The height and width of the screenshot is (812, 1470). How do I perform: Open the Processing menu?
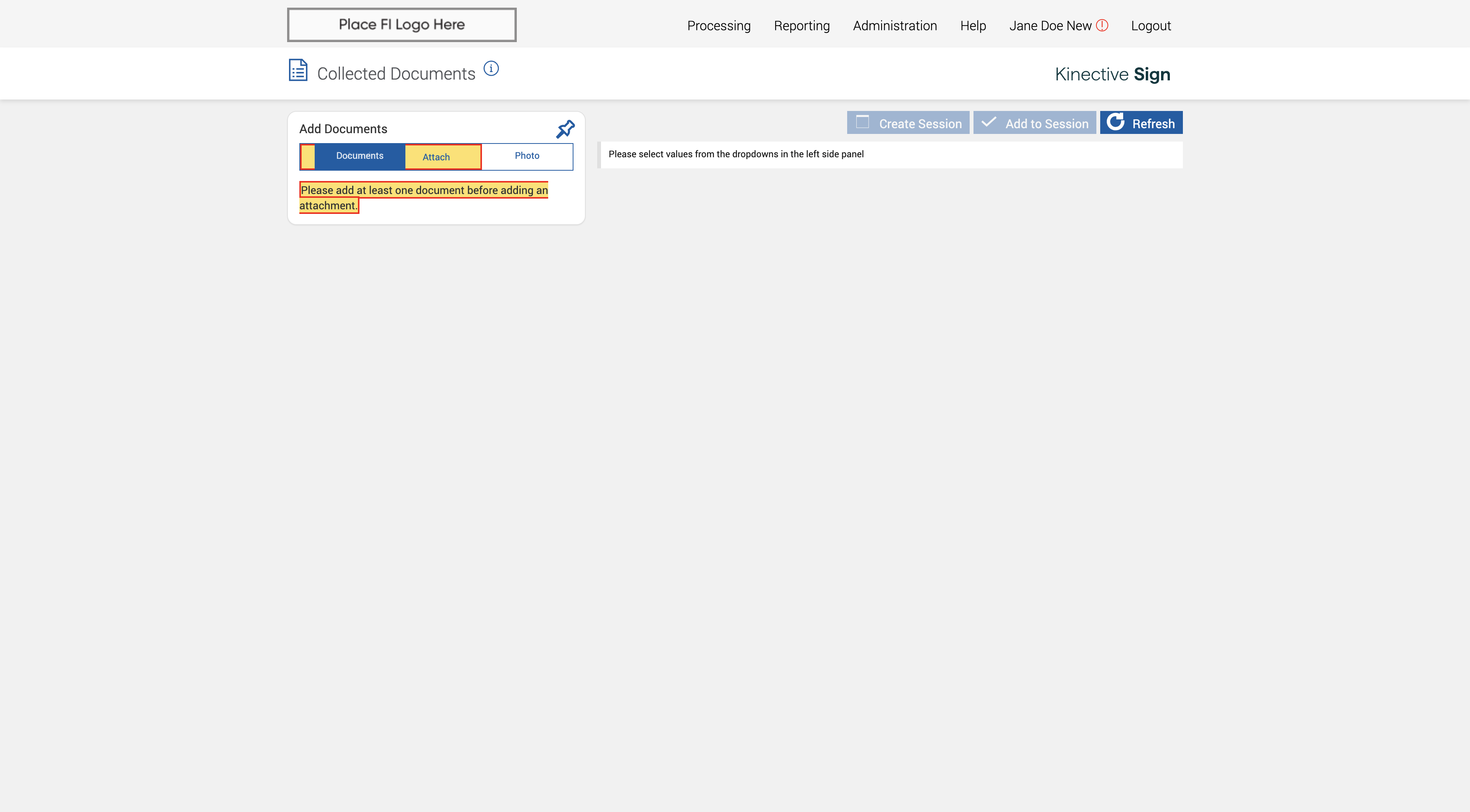point(719,26)
